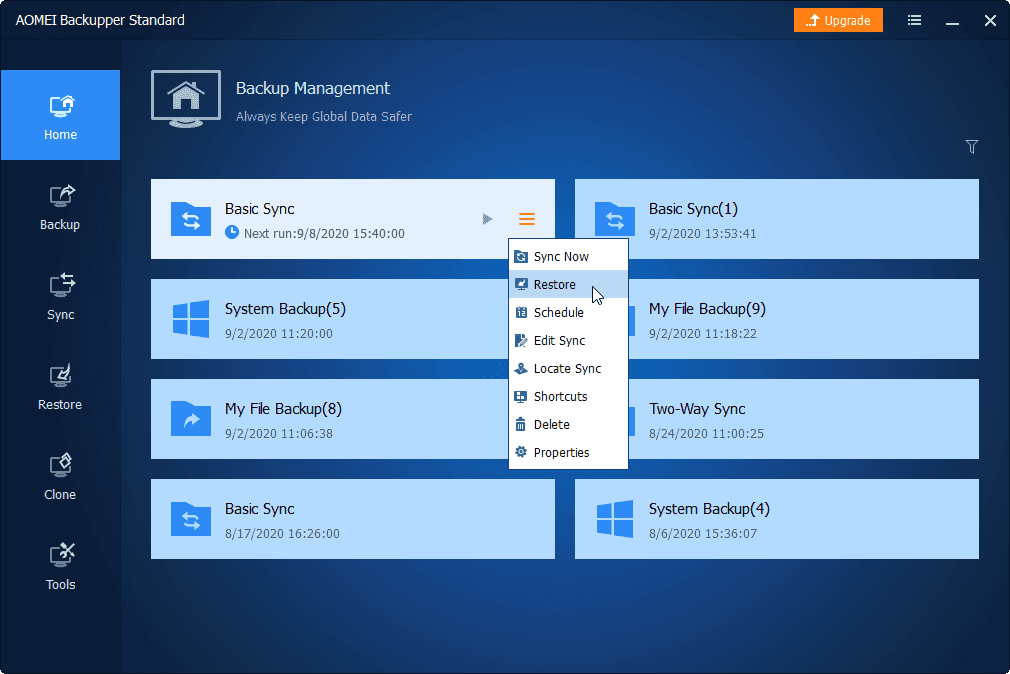Image resolution: width=1010 pixels, height=674 pixels.
Task: Open the Home section in the sidebar
Action: point(61,115)
